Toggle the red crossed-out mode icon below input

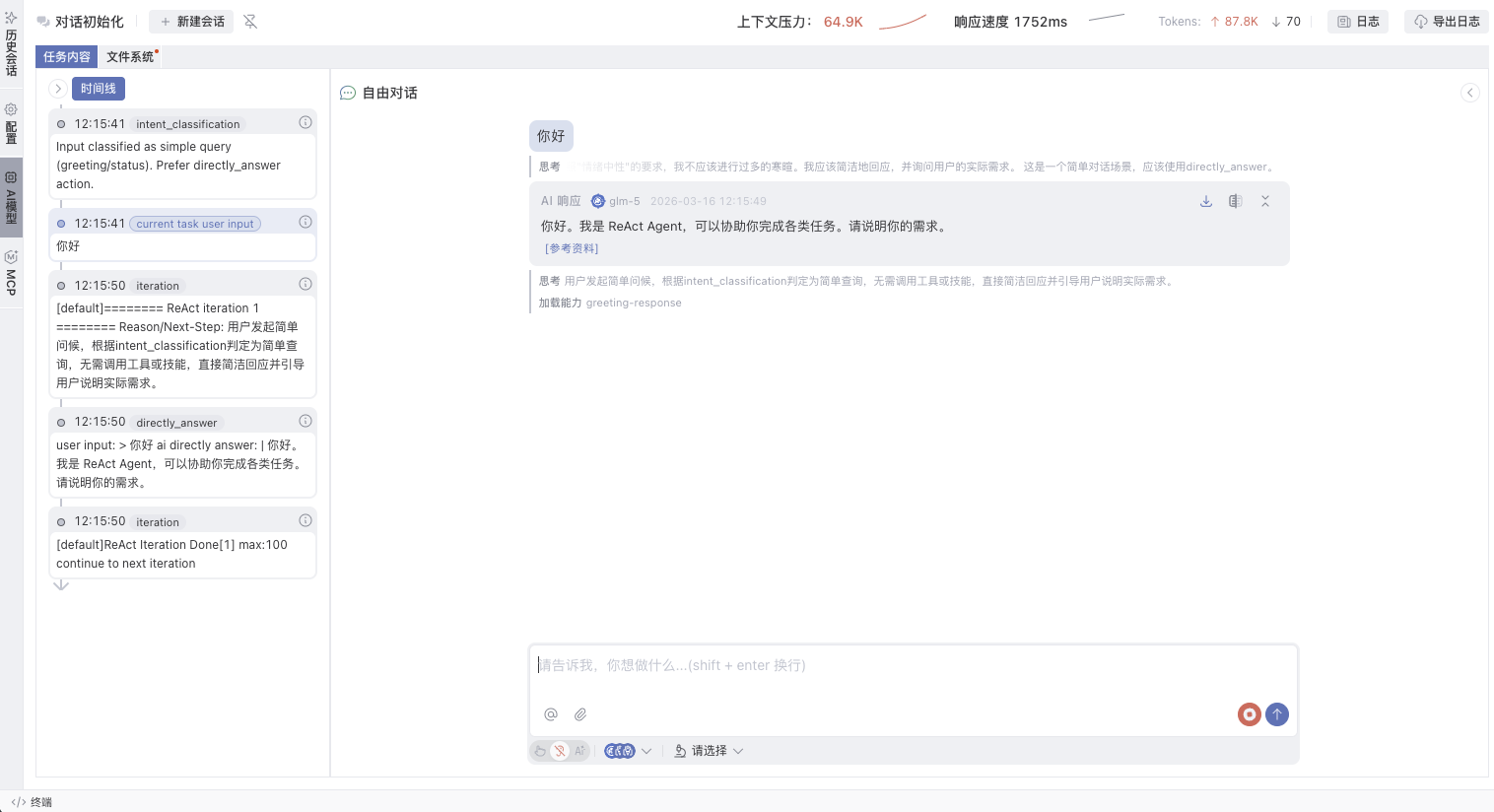coord(560,751)
